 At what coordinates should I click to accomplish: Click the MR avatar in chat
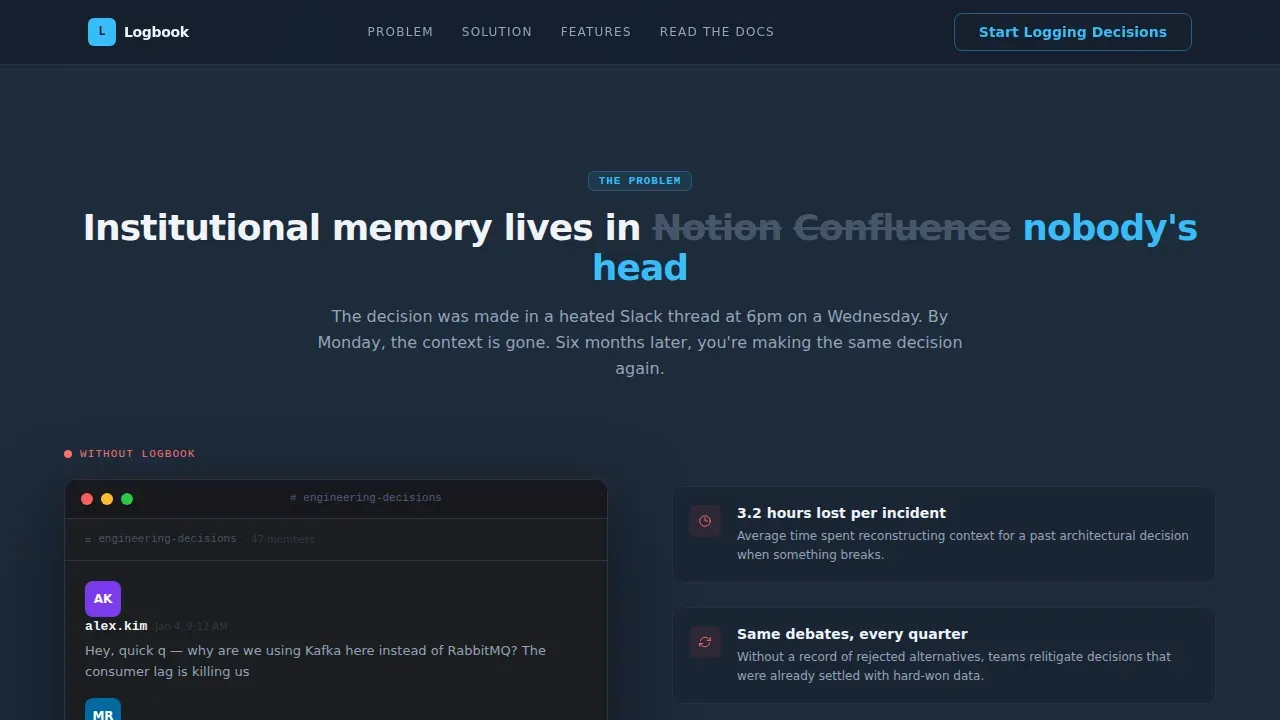(103, 709)
